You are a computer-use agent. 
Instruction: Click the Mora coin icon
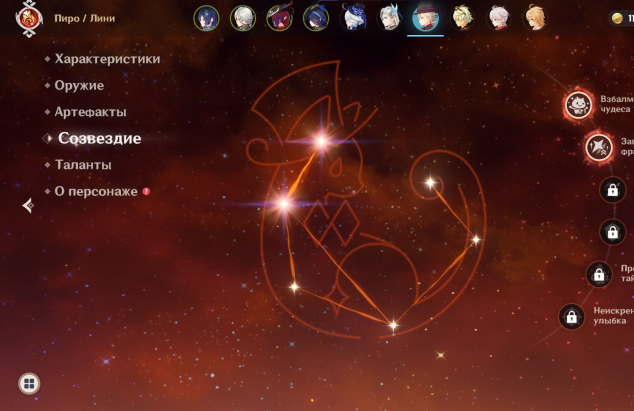617,19
